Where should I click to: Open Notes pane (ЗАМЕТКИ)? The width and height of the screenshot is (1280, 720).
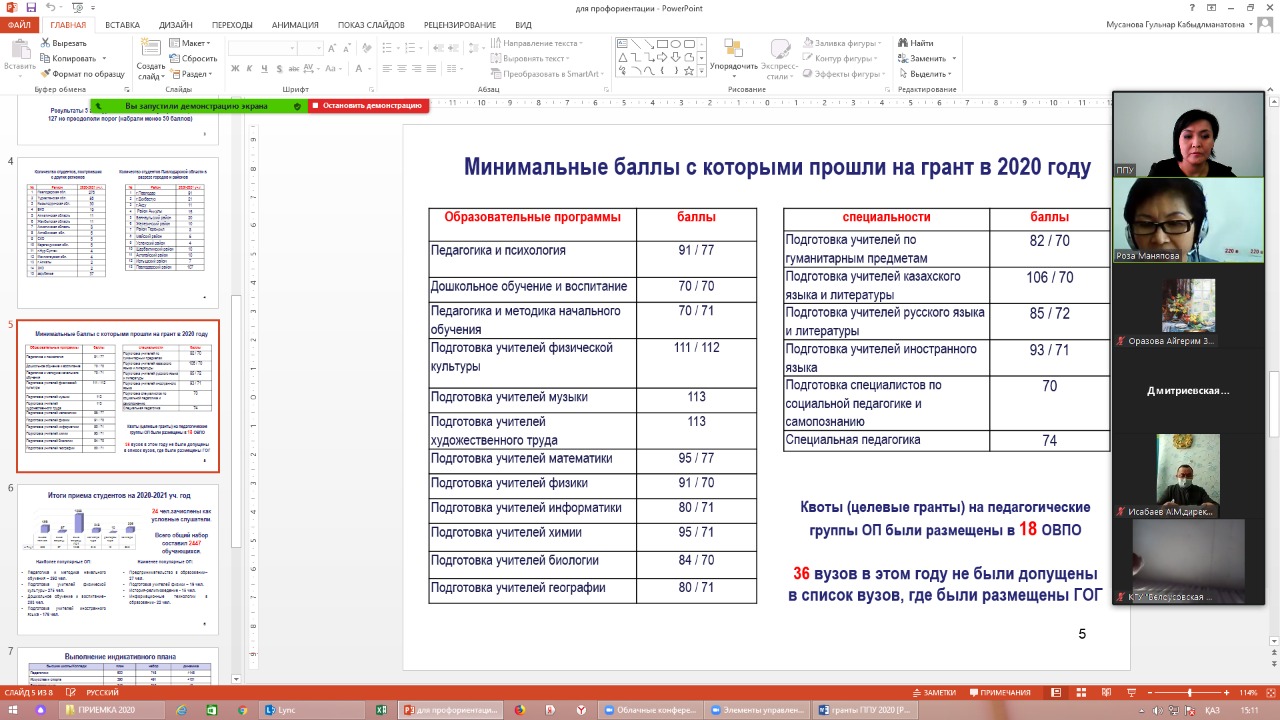[933, 692]
